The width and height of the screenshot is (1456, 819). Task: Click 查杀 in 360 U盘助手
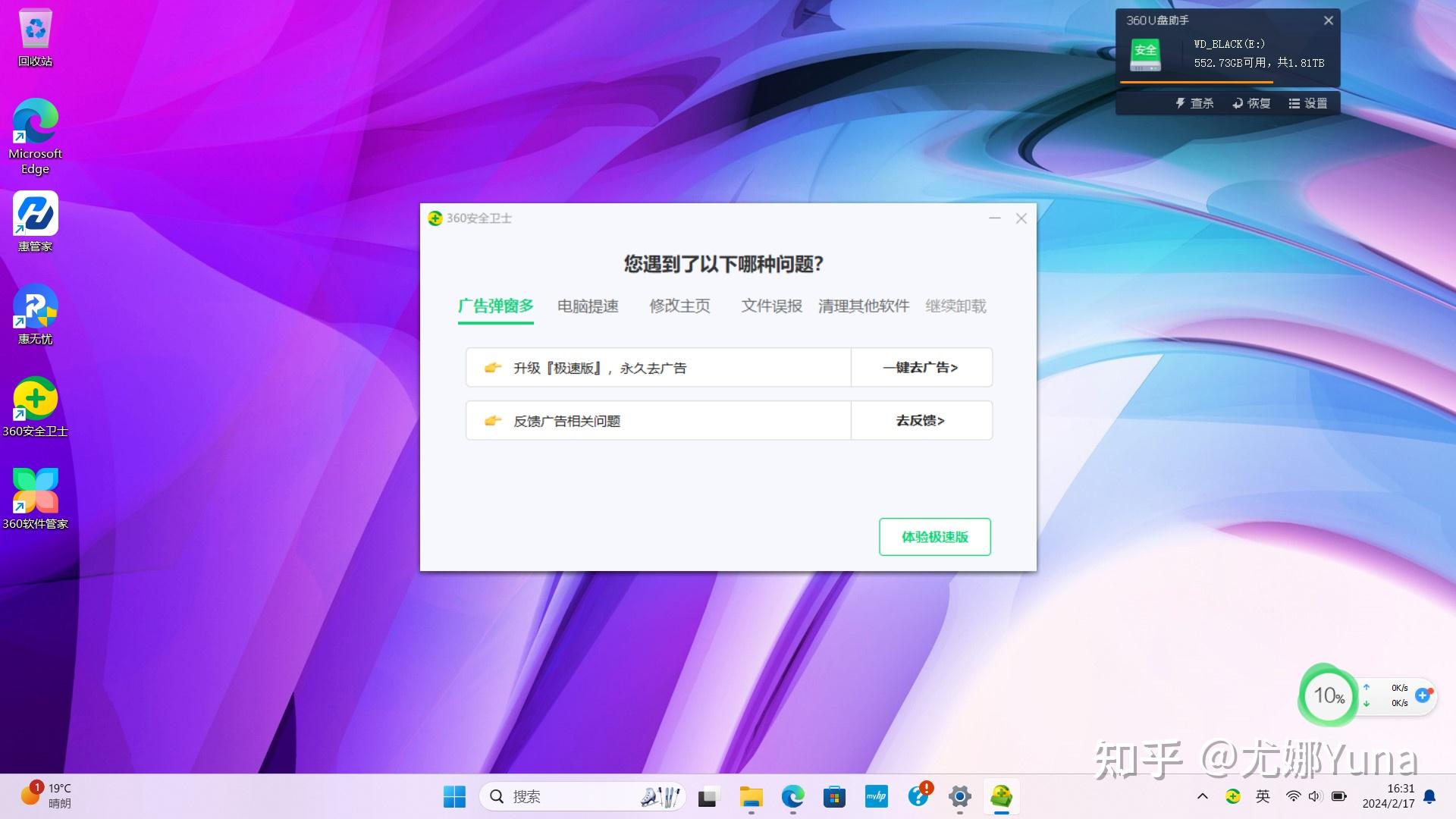[x=1195, y=103]
